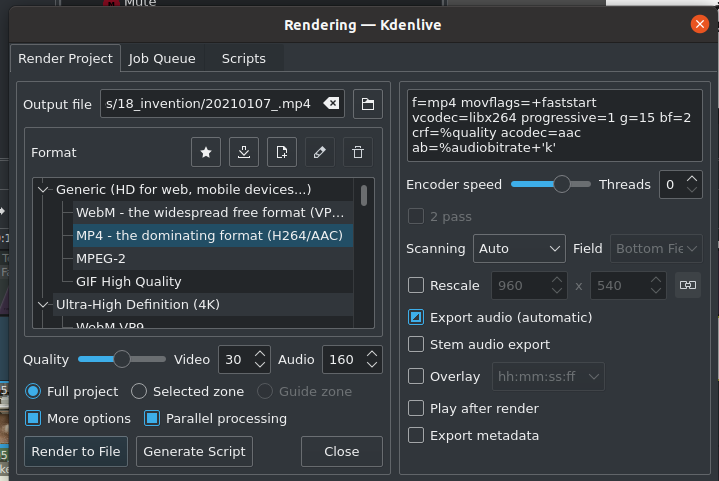
Task: Click the favorite star format icon
Action: (x=206, y=152)
